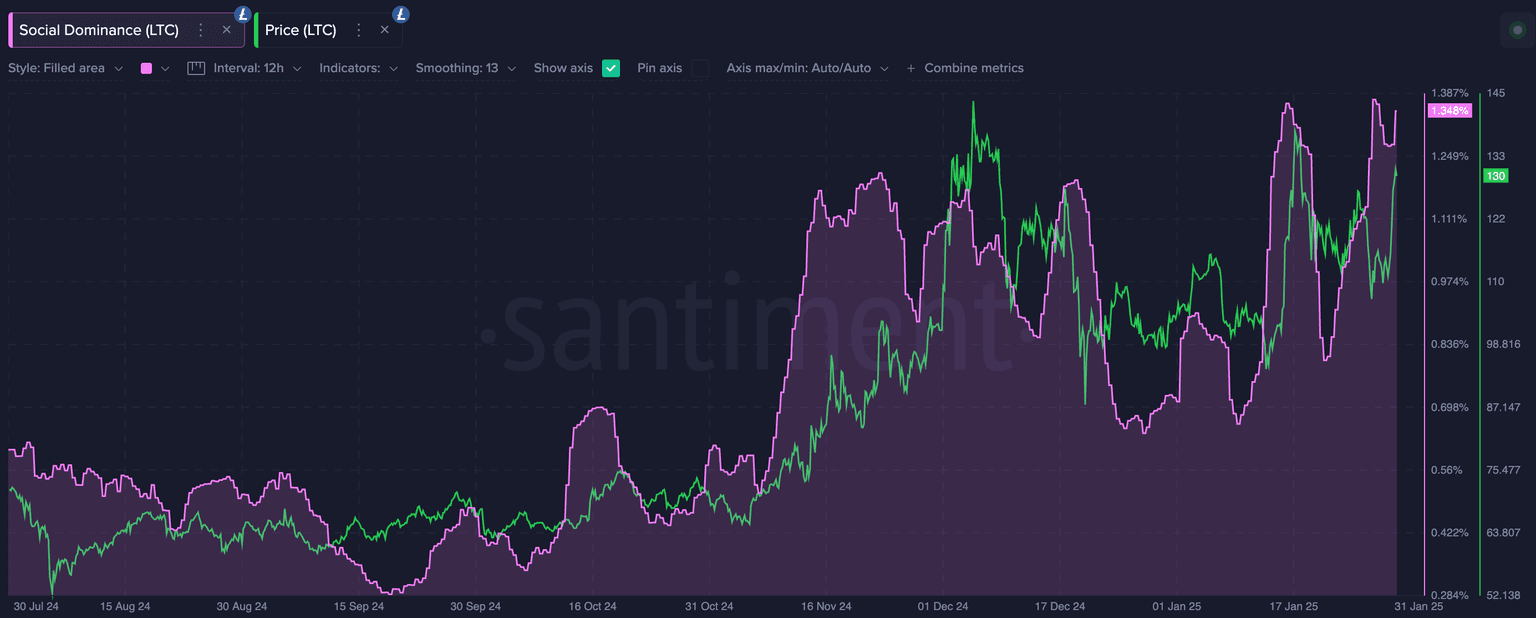Click Litecoin badge on Social Dominance tab

click(242, 14)
